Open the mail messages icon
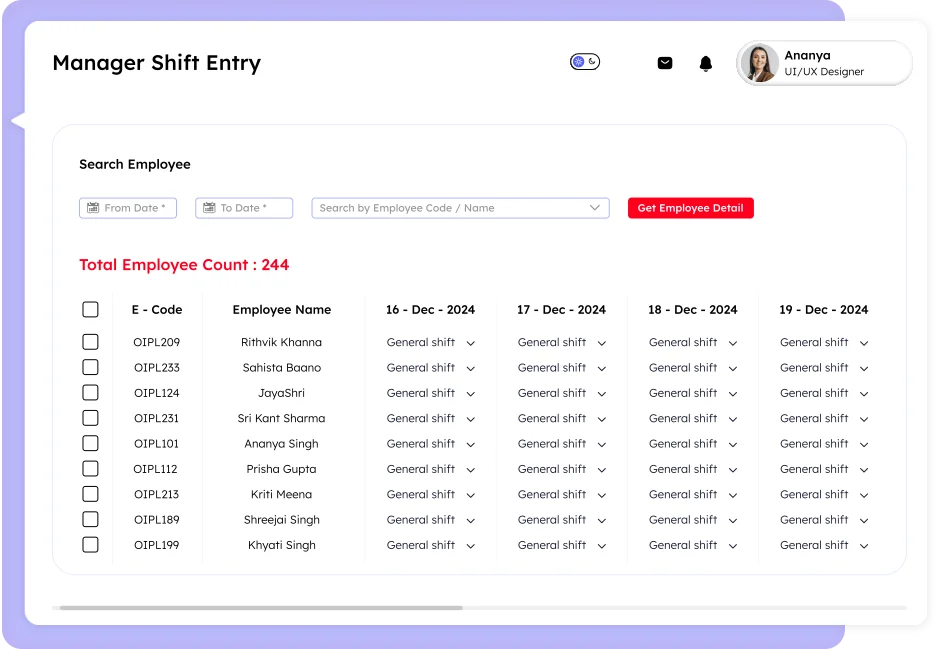The height and width of the screenshot is (649, 937). click(664, 62)
